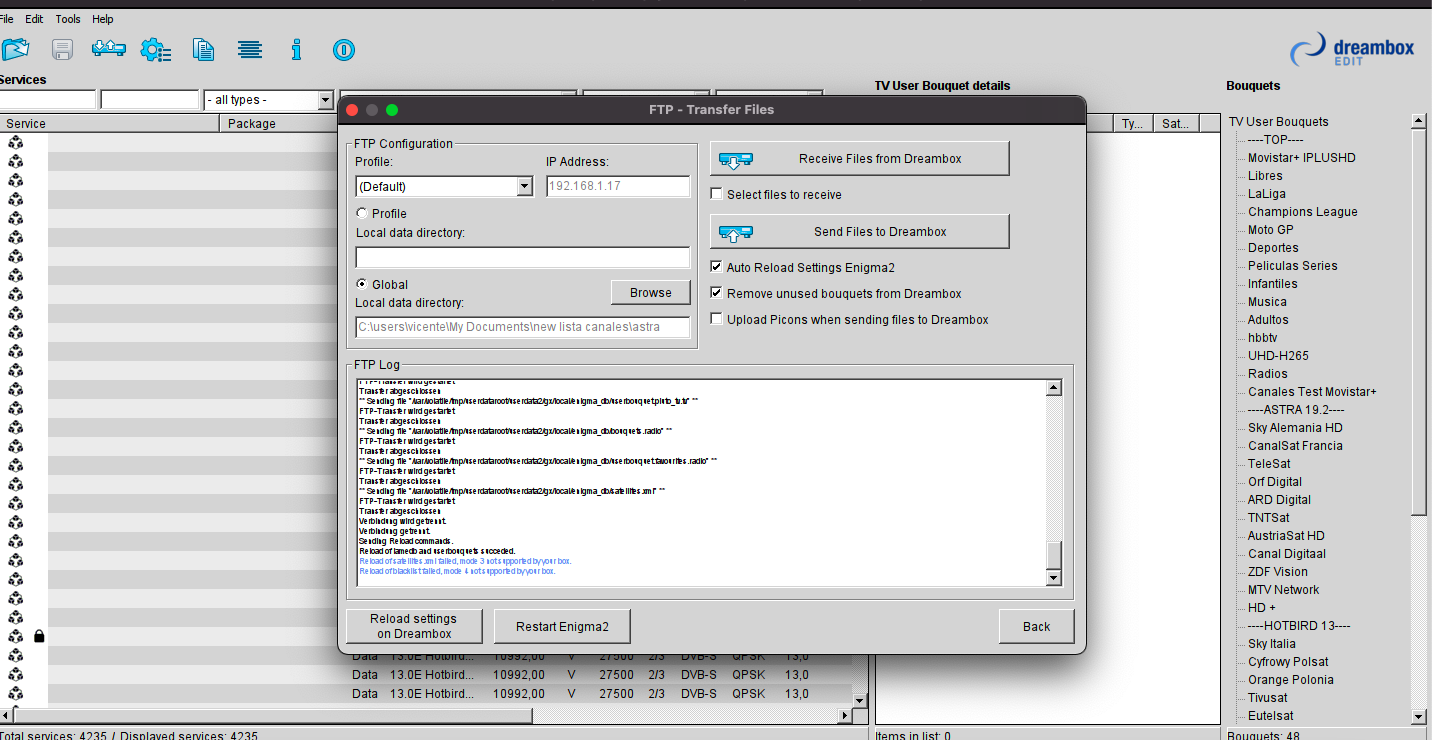Open FTP transfer via the toolbar receiver icon
The width and height of the screenshot is (1432, 740).
pyautogui.click(x=108, y=50)
